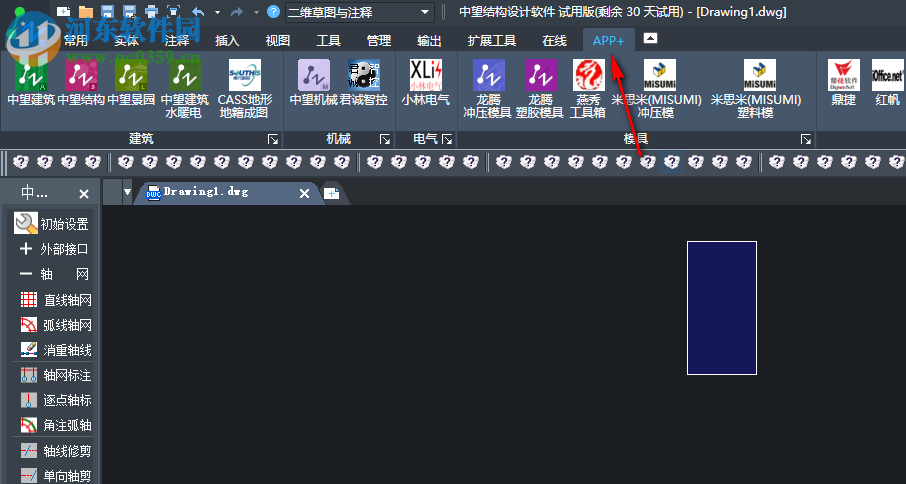Select the 轴线修剪 tool
Image resolution: width=906 pixels, height=484 pixels.
point(56,451)
